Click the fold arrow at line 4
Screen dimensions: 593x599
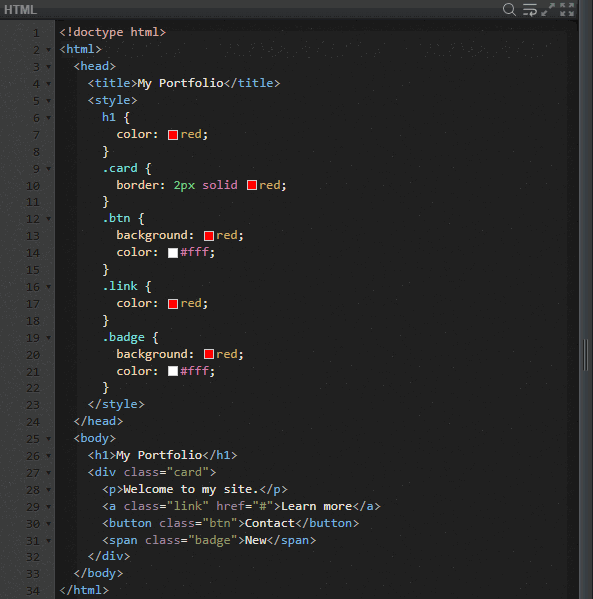(49, 84)
